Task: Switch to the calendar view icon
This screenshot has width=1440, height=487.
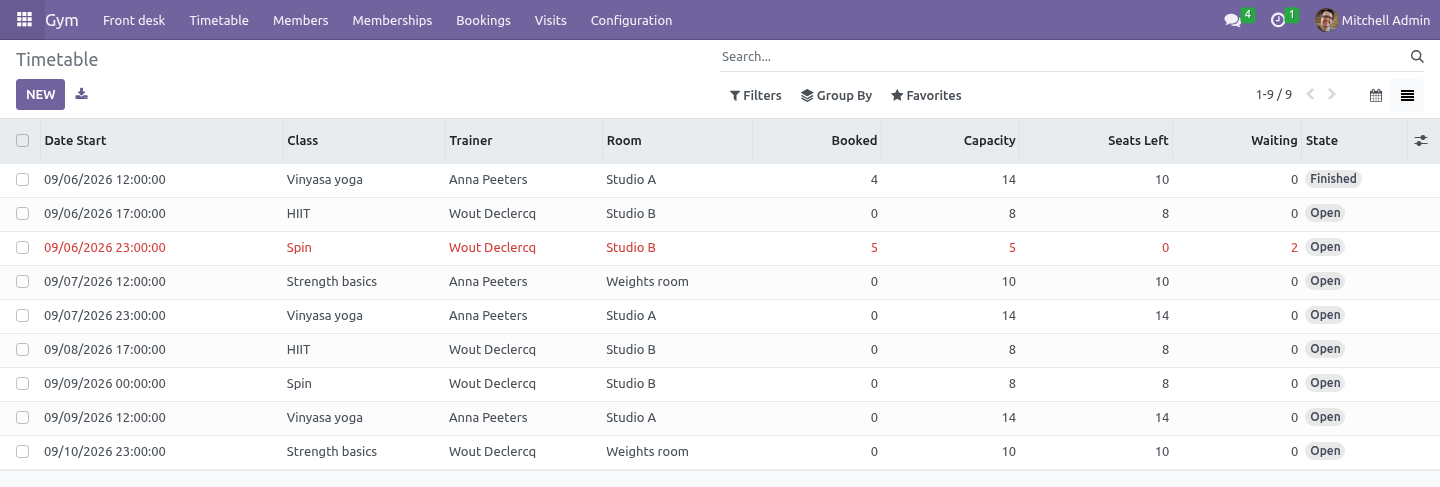Action: (1376, 95)
